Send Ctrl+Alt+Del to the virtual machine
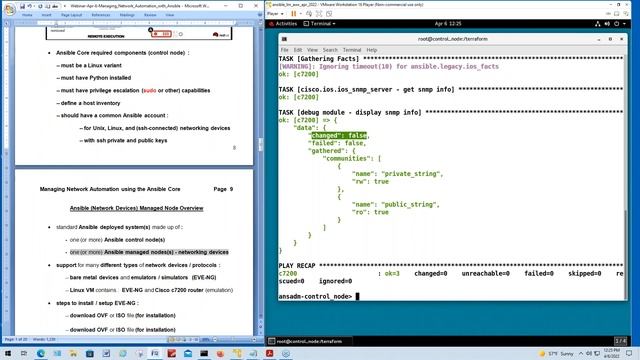This screenshot has height=360, width=640. [x=309, y=13]
